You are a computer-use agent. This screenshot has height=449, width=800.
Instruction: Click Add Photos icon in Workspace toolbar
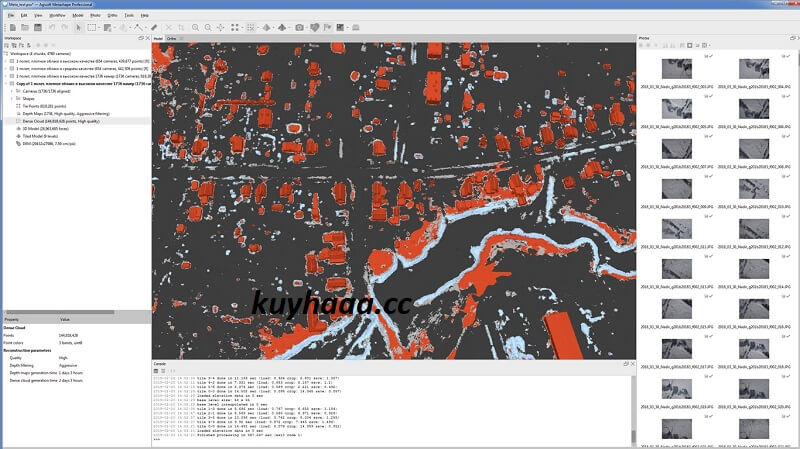(x=14, y=45)
